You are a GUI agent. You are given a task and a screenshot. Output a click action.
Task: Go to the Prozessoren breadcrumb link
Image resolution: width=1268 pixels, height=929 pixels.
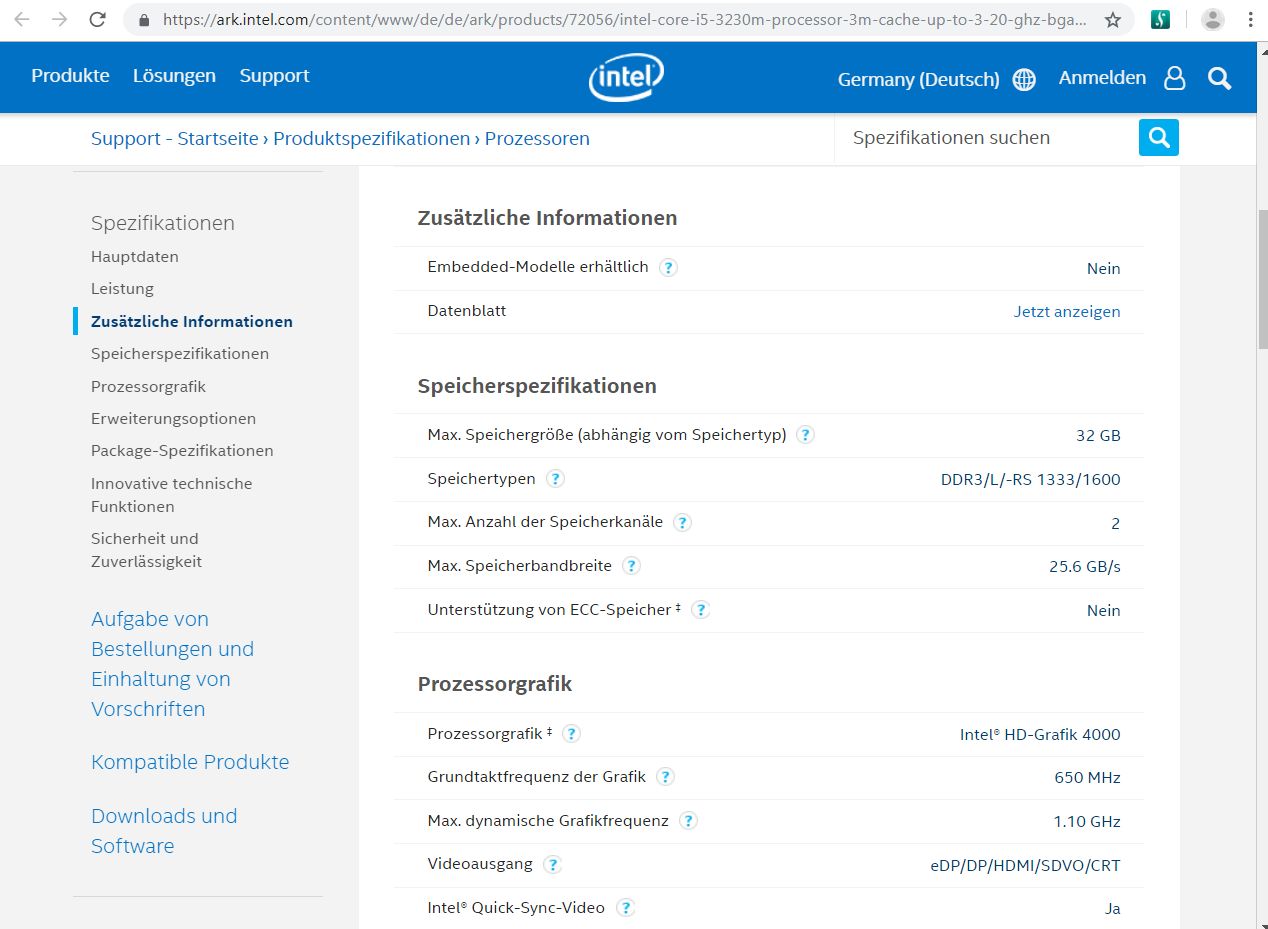(537, 139)
